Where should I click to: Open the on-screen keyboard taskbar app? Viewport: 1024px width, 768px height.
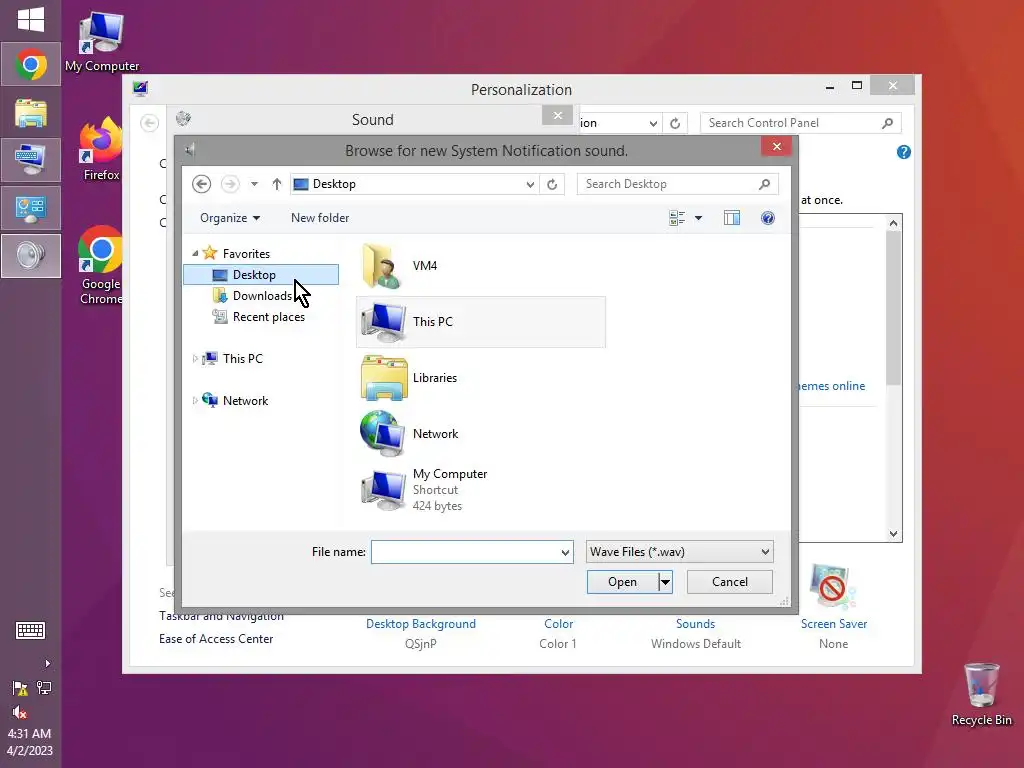click(31, 160)
